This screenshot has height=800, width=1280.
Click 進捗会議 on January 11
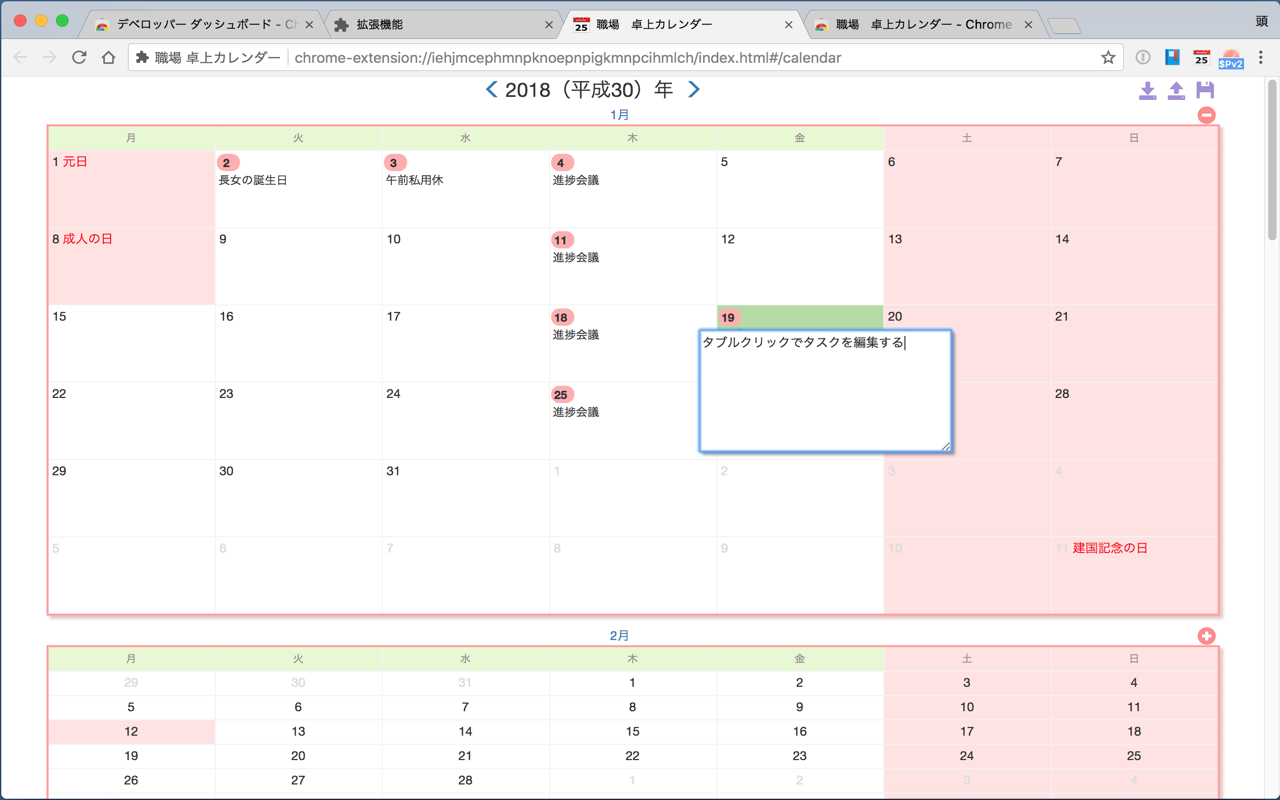click(576, 257)
